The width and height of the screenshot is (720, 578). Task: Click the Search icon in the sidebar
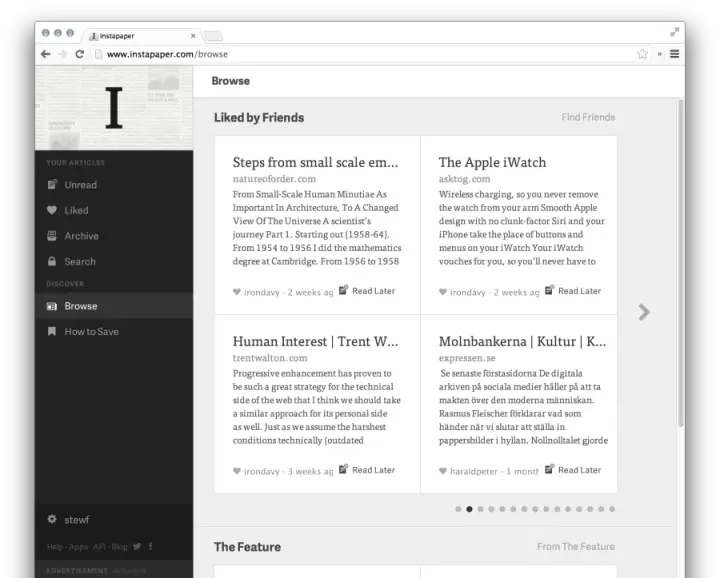pyautogui.click(x=52, y=261)
